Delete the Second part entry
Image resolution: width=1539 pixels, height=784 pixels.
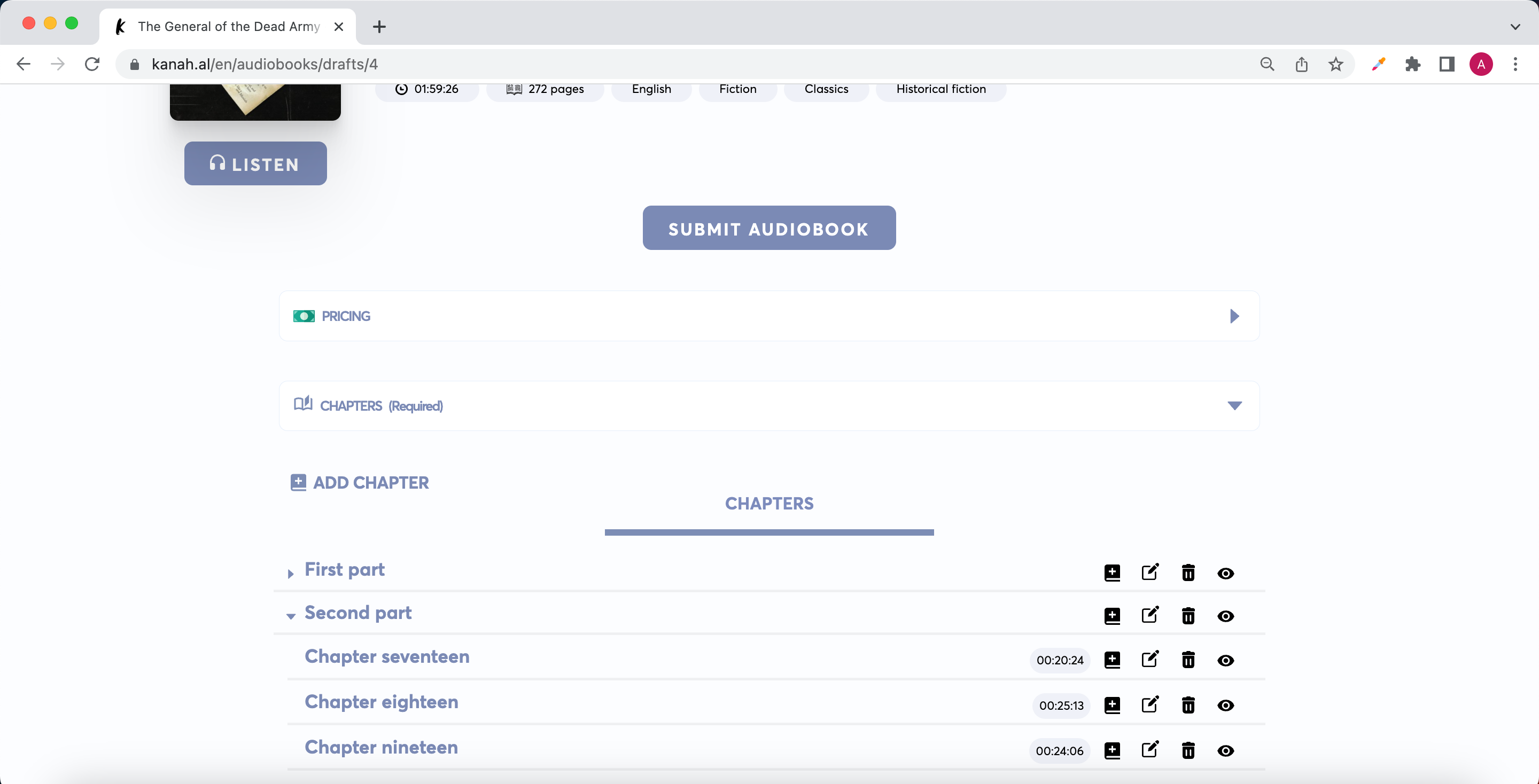(x=1188, y=616)
